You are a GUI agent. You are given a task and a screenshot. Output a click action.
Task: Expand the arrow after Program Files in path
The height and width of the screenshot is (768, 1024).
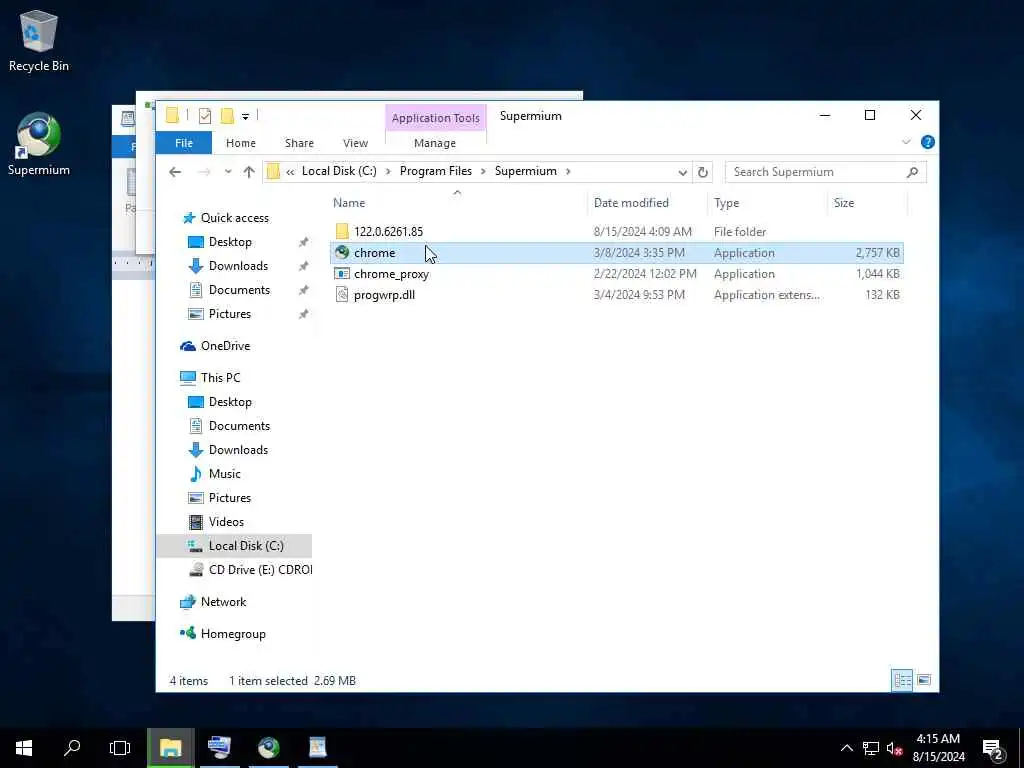(483, 172)
